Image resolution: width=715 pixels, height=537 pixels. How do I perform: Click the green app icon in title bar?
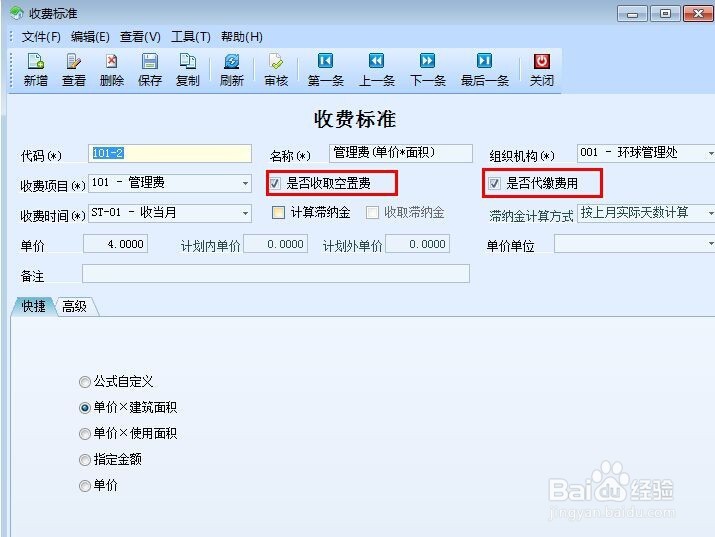click(16, 13)
